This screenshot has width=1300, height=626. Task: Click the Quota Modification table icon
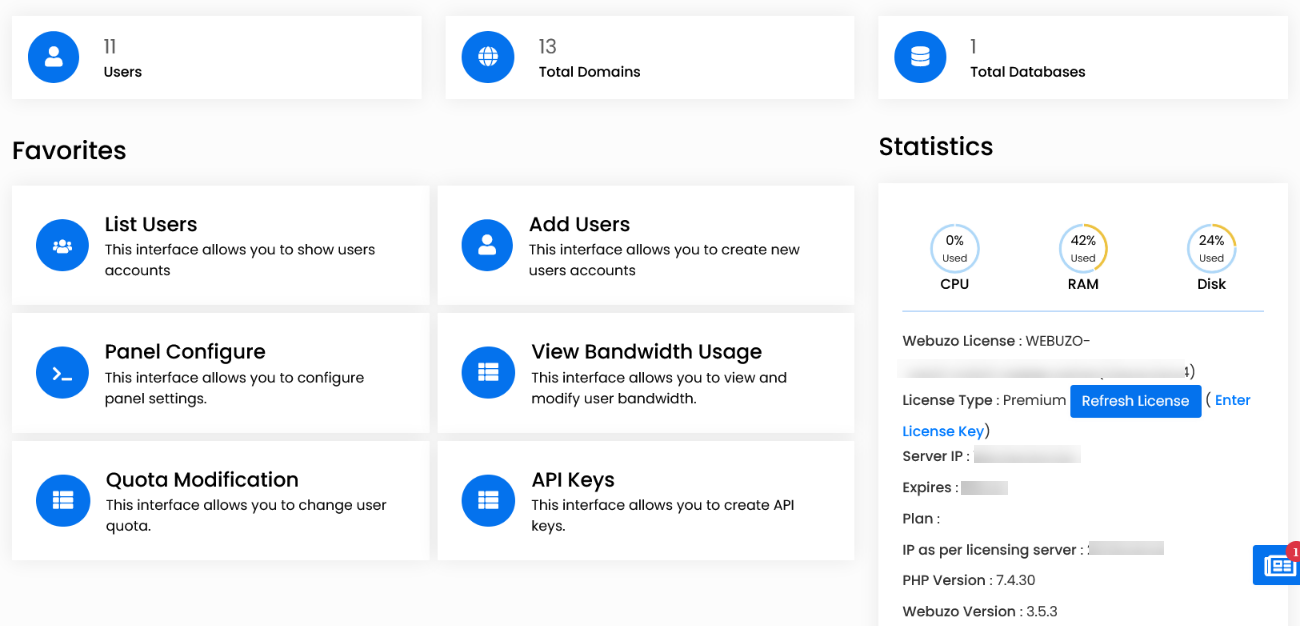click(x=62, y=500)
